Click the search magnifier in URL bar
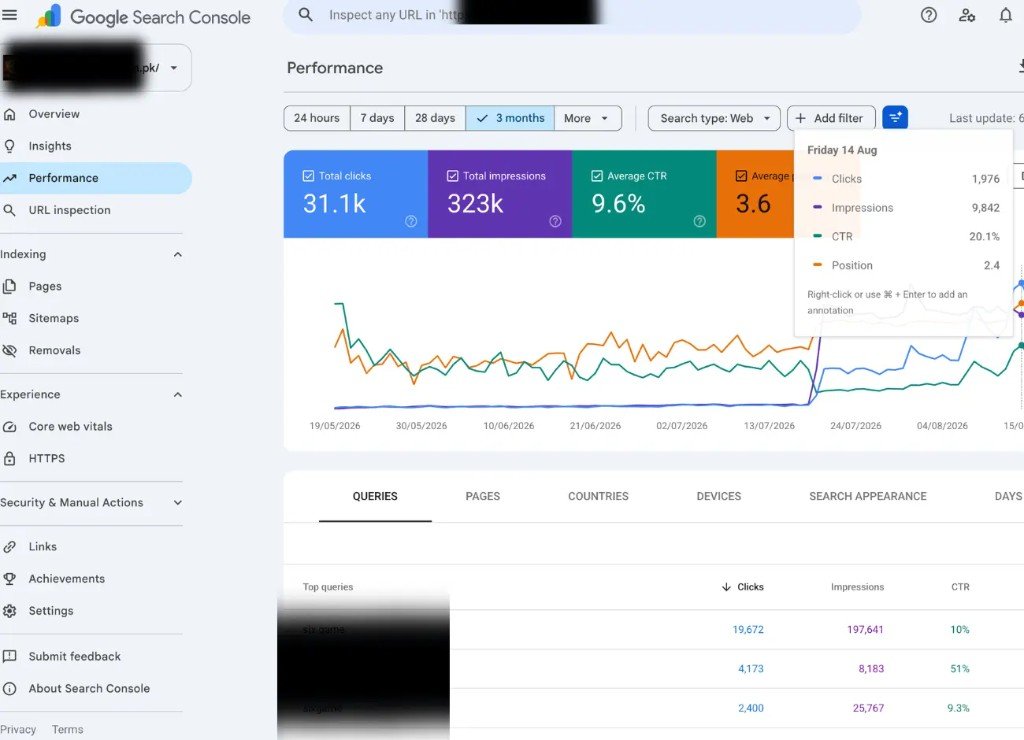Screen dimensions: 1024x740 306,14
